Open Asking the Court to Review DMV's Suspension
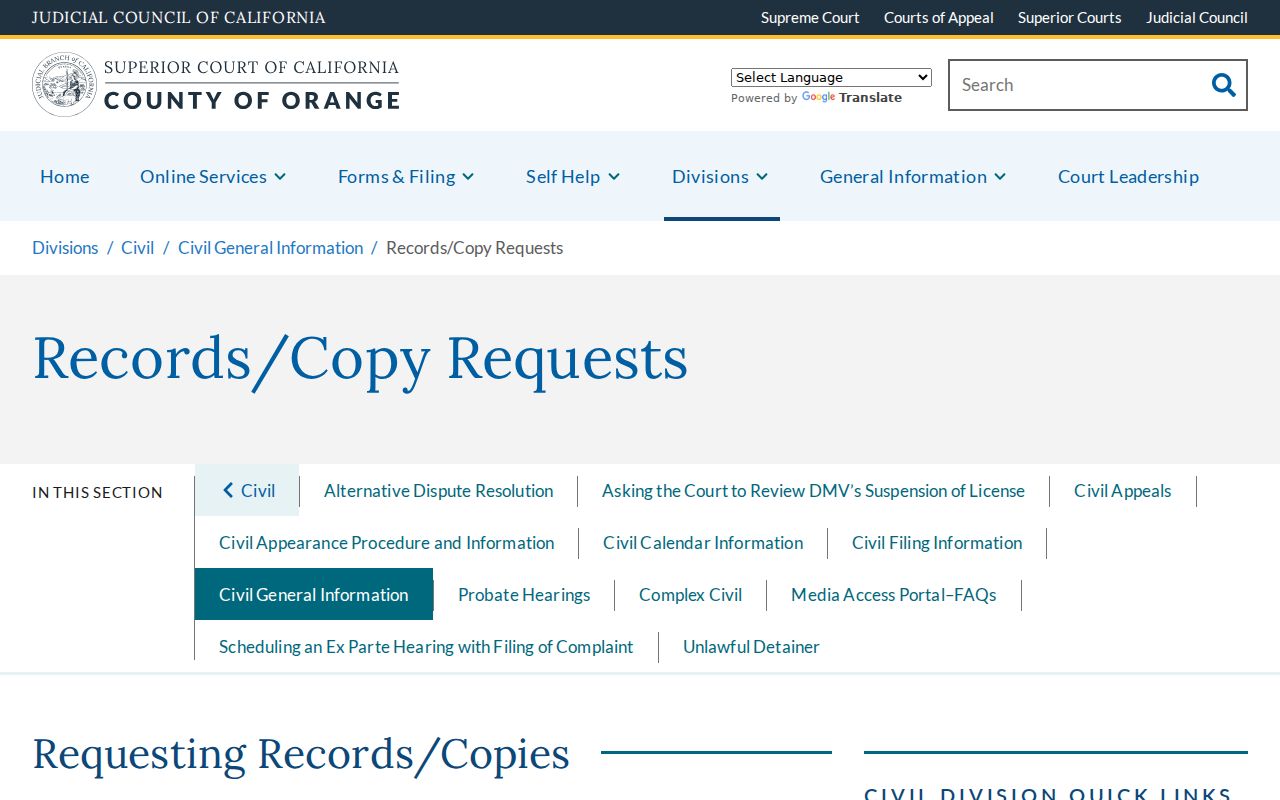1280x800 pixels. point(813,490)
